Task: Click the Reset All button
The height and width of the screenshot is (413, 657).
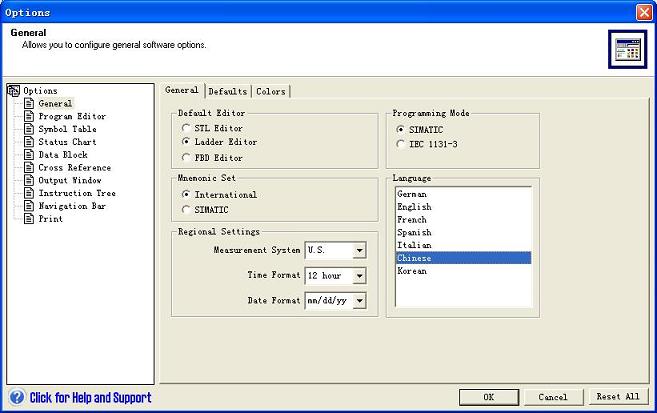Action: [x=617, y=397]
